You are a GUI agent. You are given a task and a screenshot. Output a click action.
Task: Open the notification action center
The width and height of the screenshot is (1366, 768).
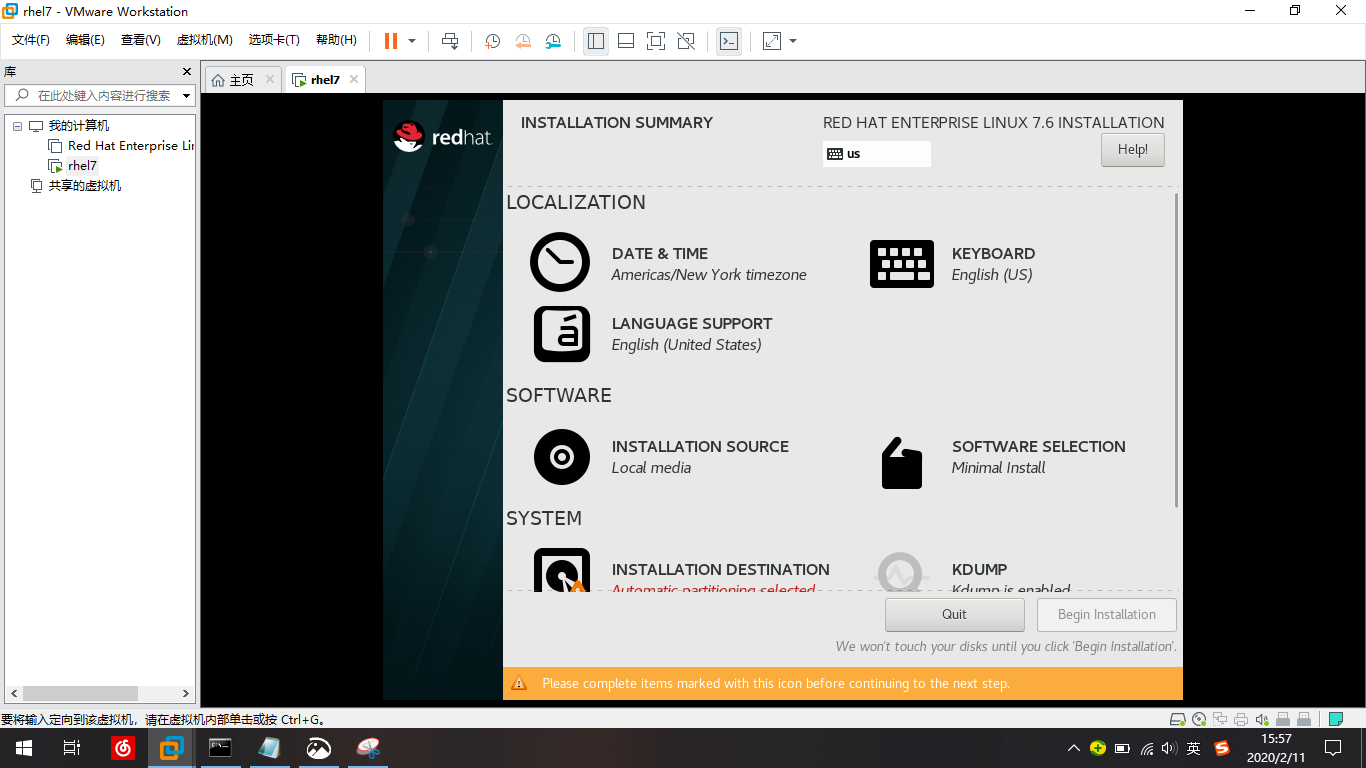tap(1333, 747)
